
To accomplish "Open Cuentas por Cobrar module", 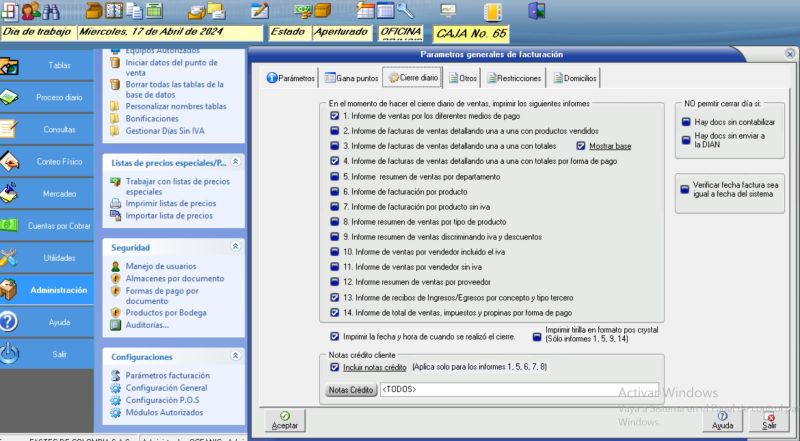I will tap(59, 225).
